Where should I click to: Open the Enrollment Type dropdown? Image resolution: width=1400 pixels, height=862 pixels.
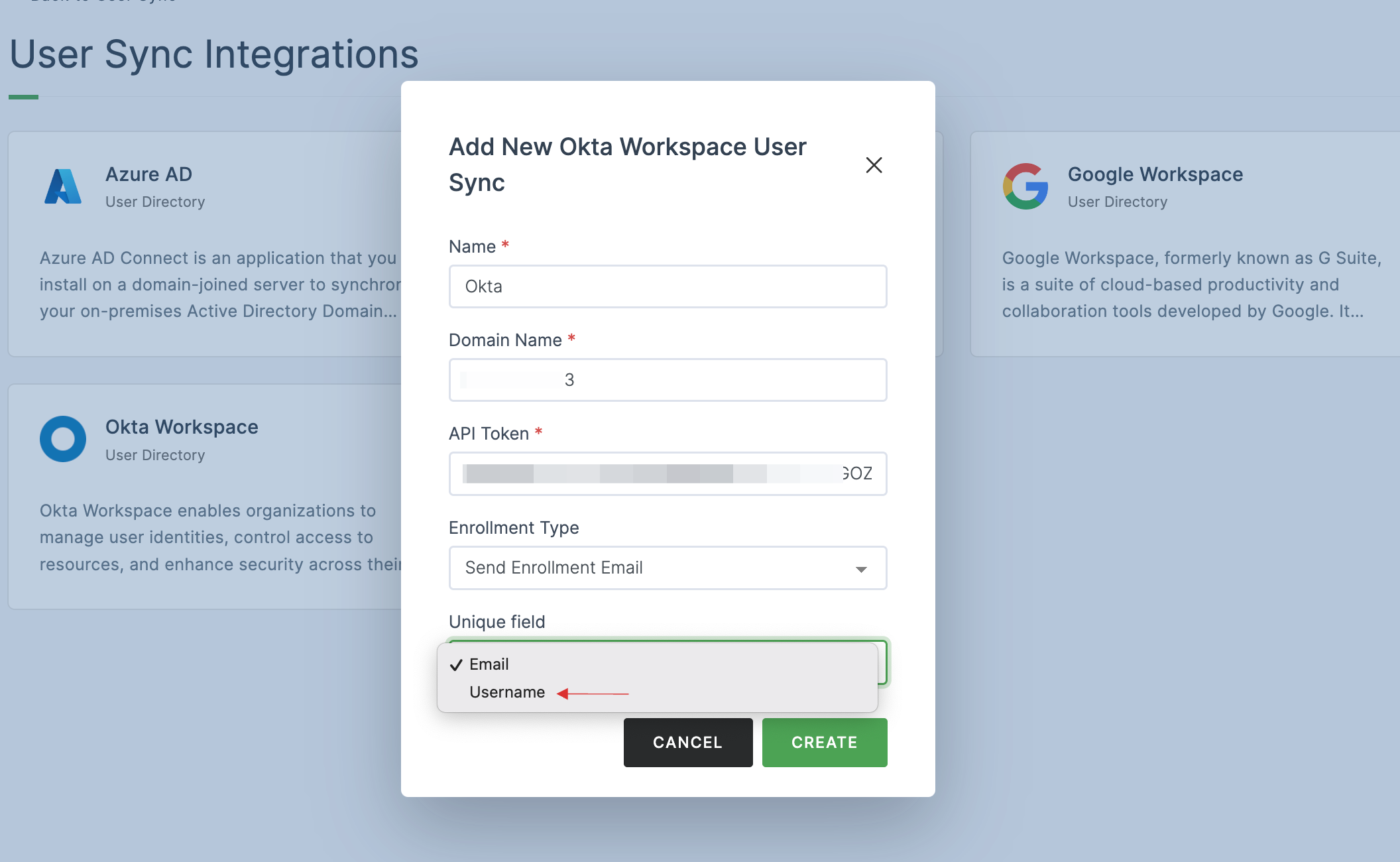668,568
